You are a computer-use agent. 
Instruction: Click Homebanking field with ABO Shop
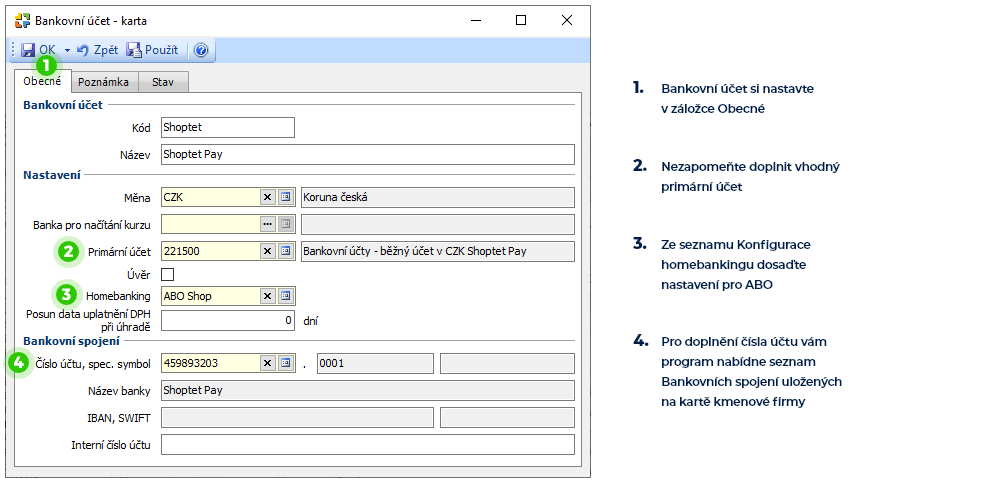[x=210, y=296]
